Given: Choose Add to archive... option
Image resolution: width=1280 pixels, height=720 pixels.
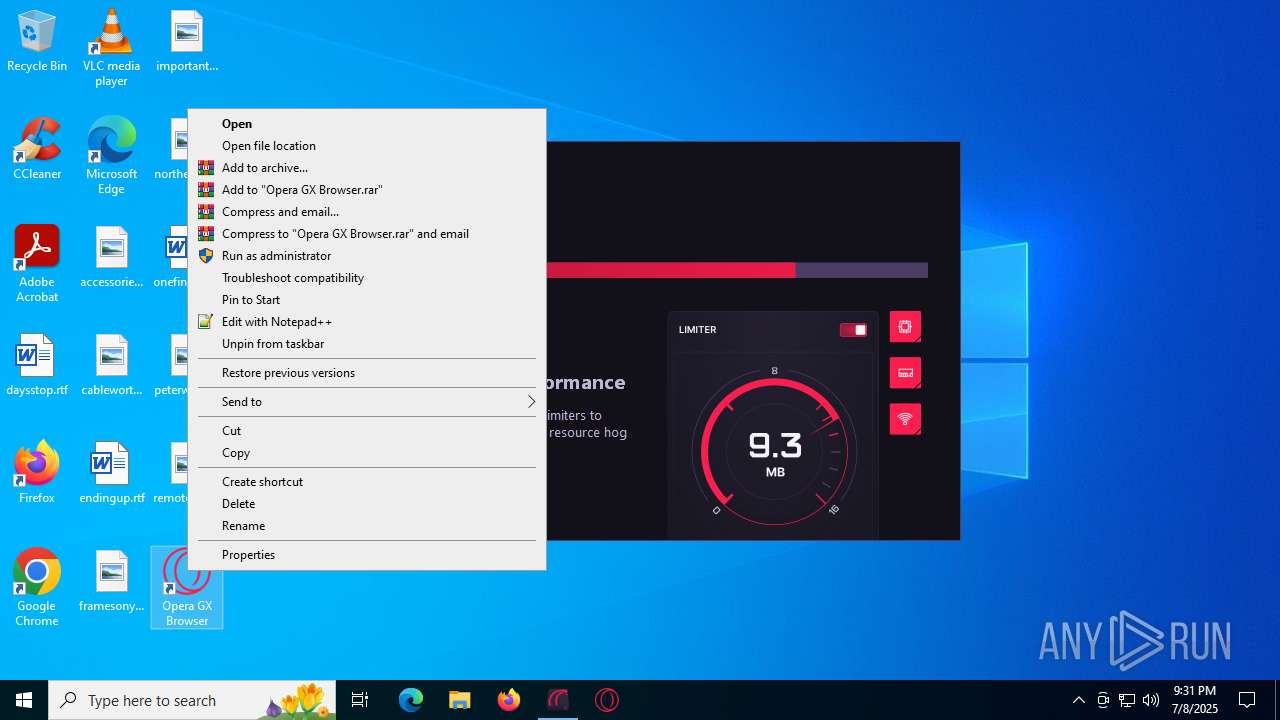Looking at the screenshot, I should click(x=367, y=168).
